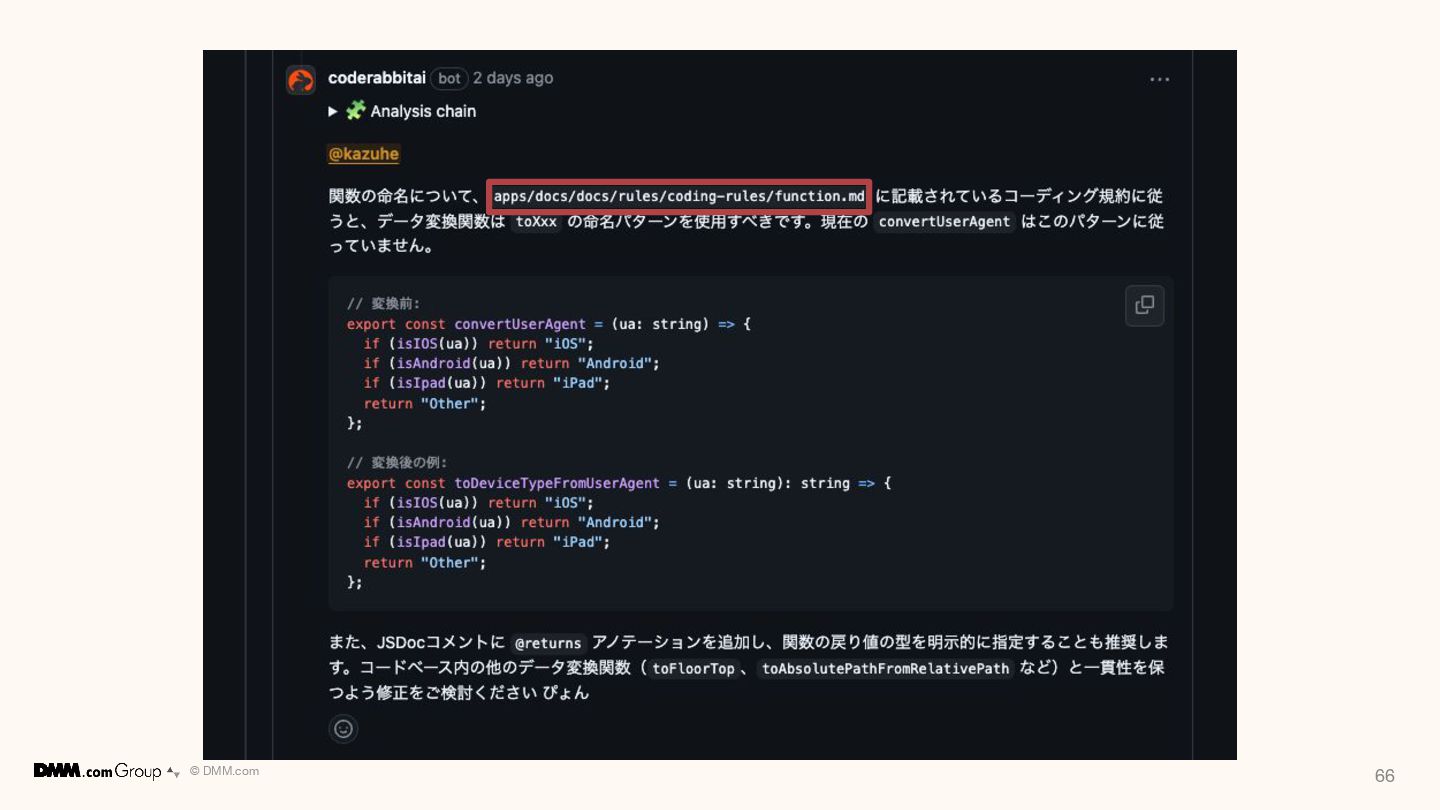The image size is (1440, 810).
Task: Click convertUserAgent inline code in paragraph
Action: click(x=944, y=222)
